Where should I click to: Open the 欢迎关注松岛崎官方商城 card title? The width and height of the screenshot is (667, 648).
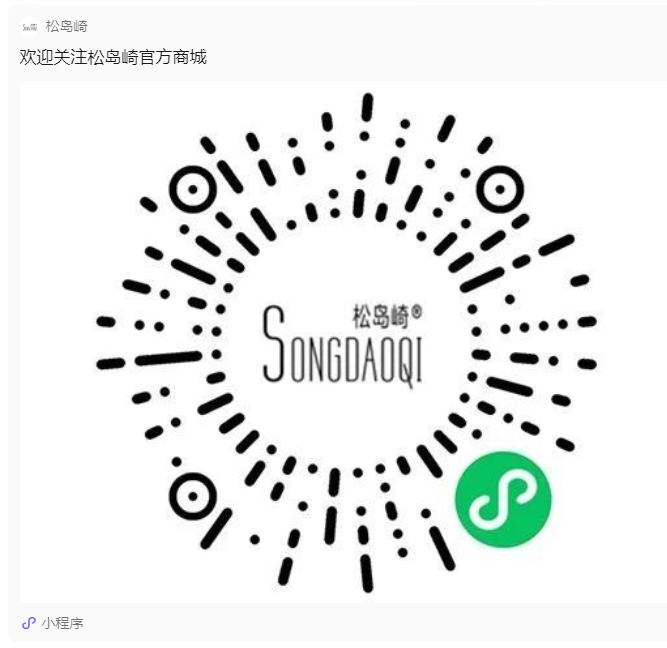point(113,57)
